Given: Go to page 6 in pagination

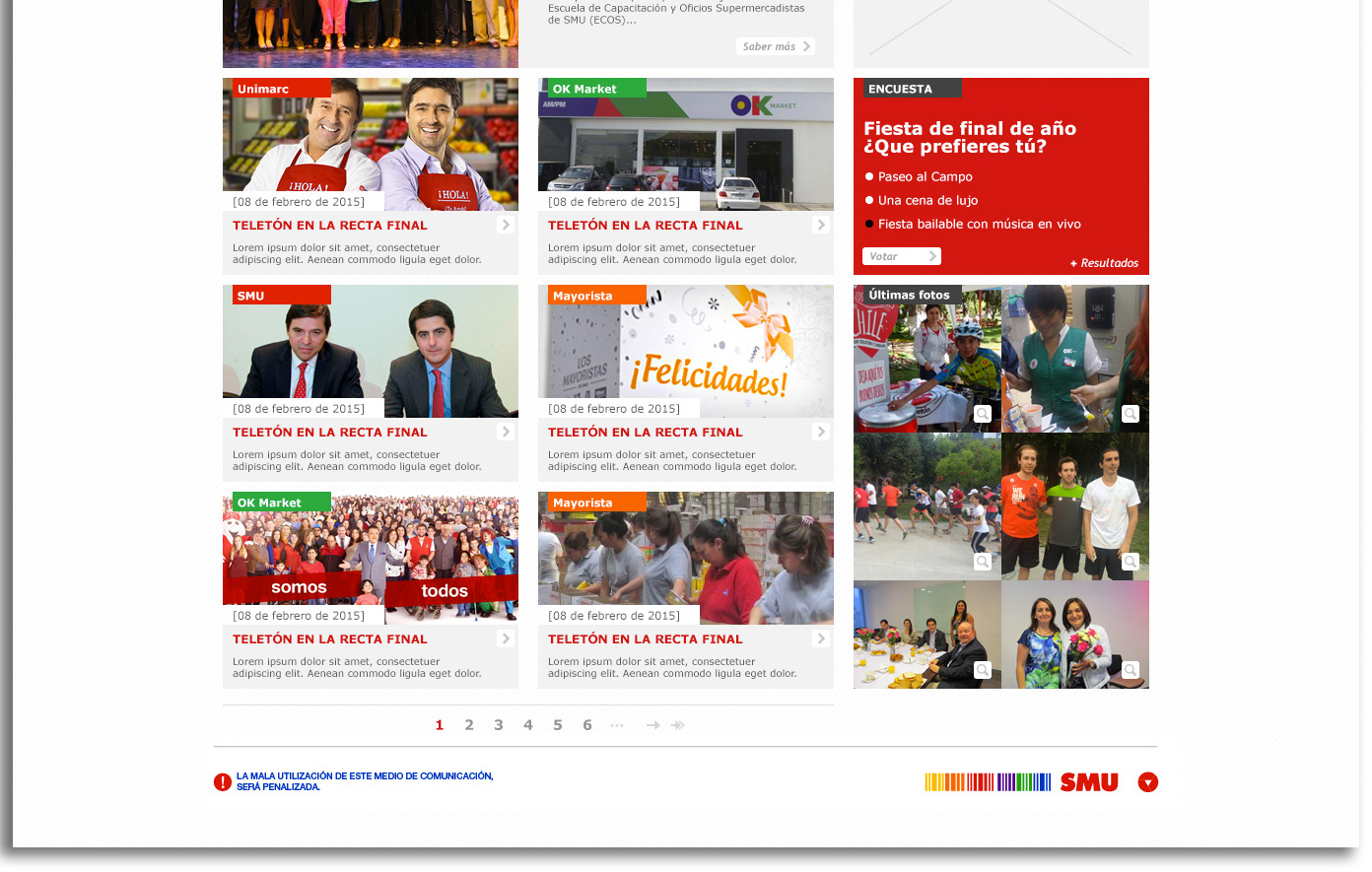Looking at the screenshot, I should point(587,725).
